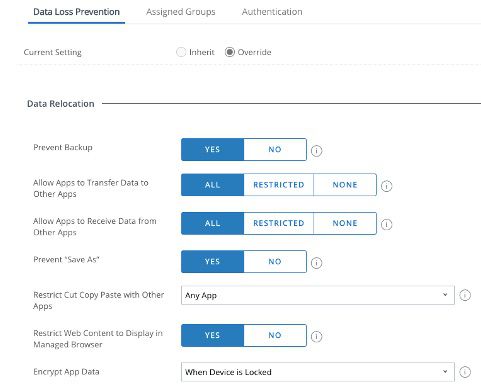Choose RESTRICTED for receive data from other apps
The width and height of the screenshot is (481, 392).
pos(279,223)
